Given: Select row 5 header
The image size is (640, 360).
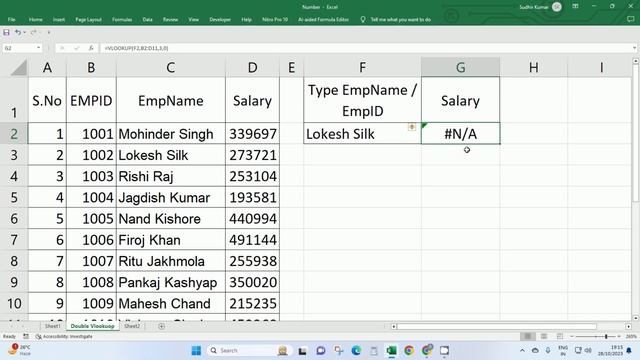Looking at the screenshot, I should [14, 198].
